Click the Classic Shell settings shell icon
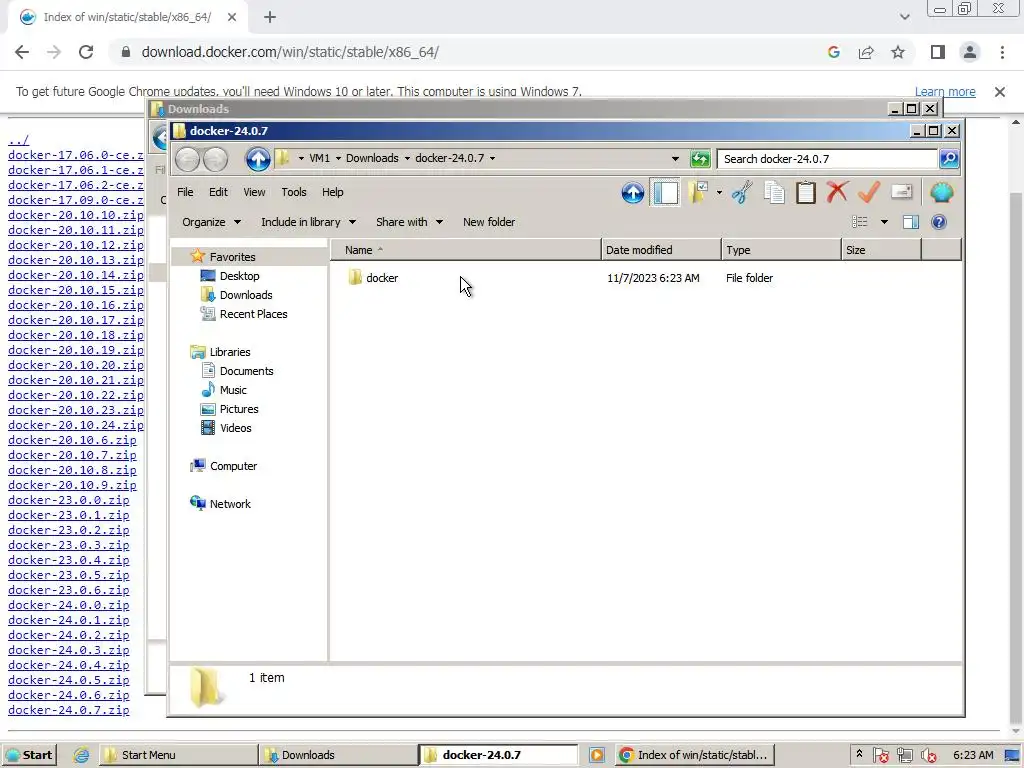 coord(941,193)
